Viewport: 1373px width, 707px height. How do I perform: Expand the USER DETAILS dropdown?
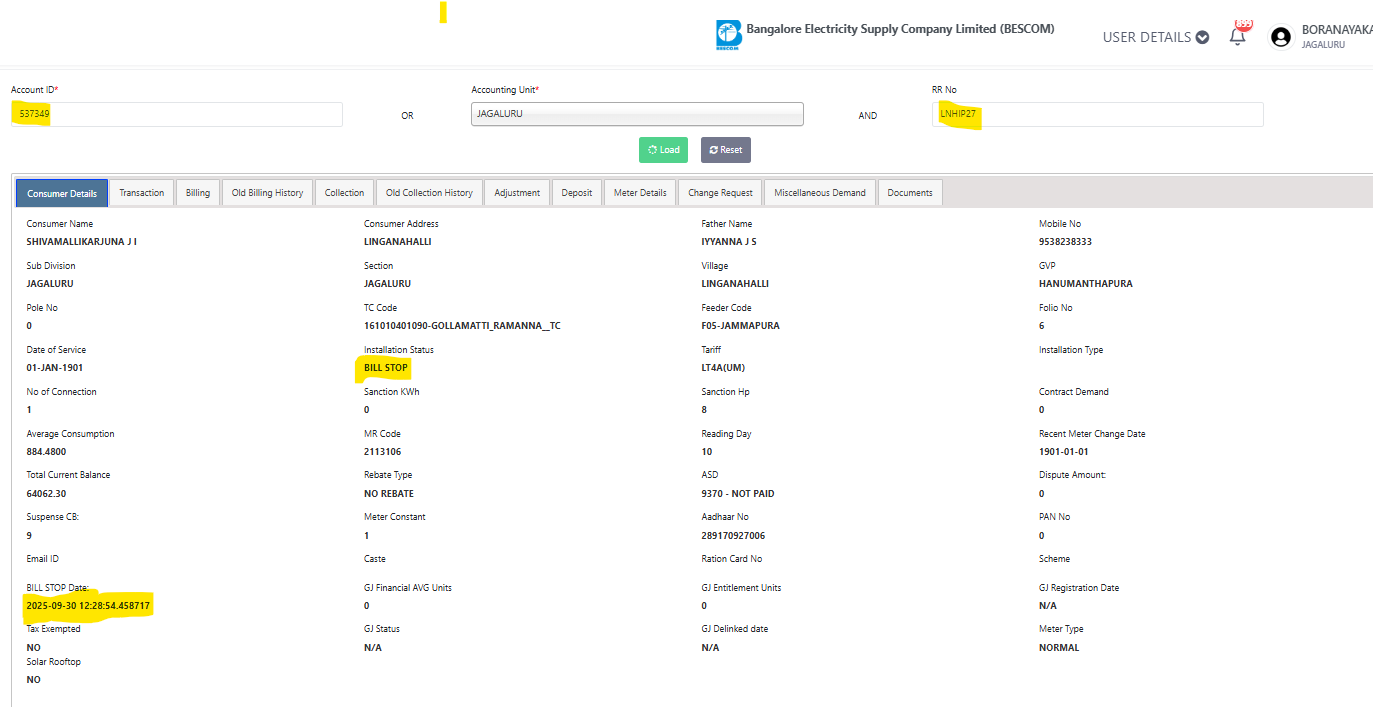coord(1156,37)
